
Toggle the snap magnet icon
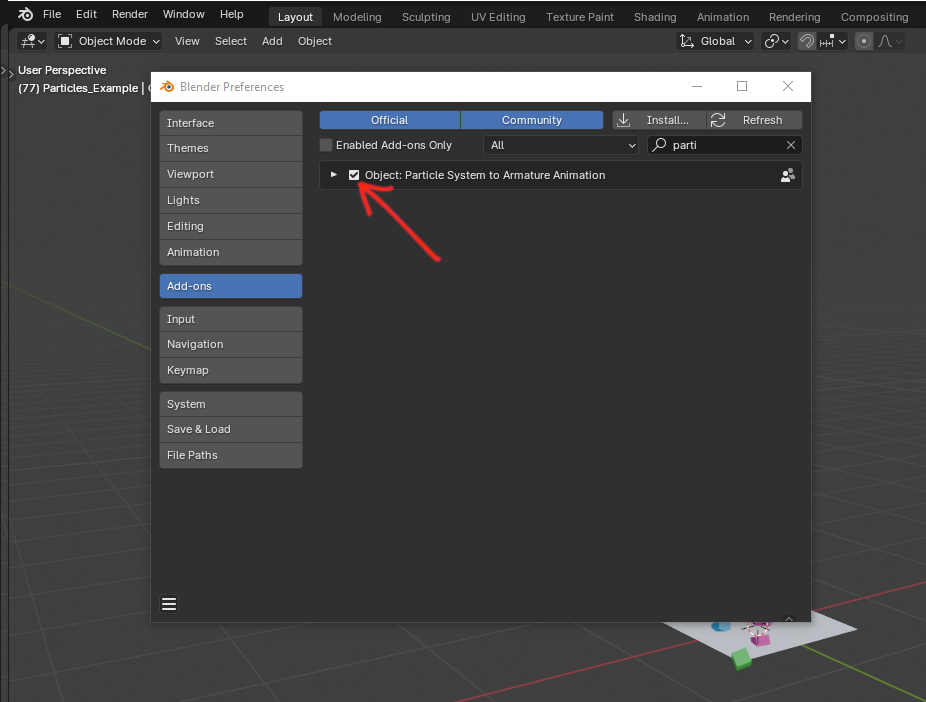click(807, 41)
